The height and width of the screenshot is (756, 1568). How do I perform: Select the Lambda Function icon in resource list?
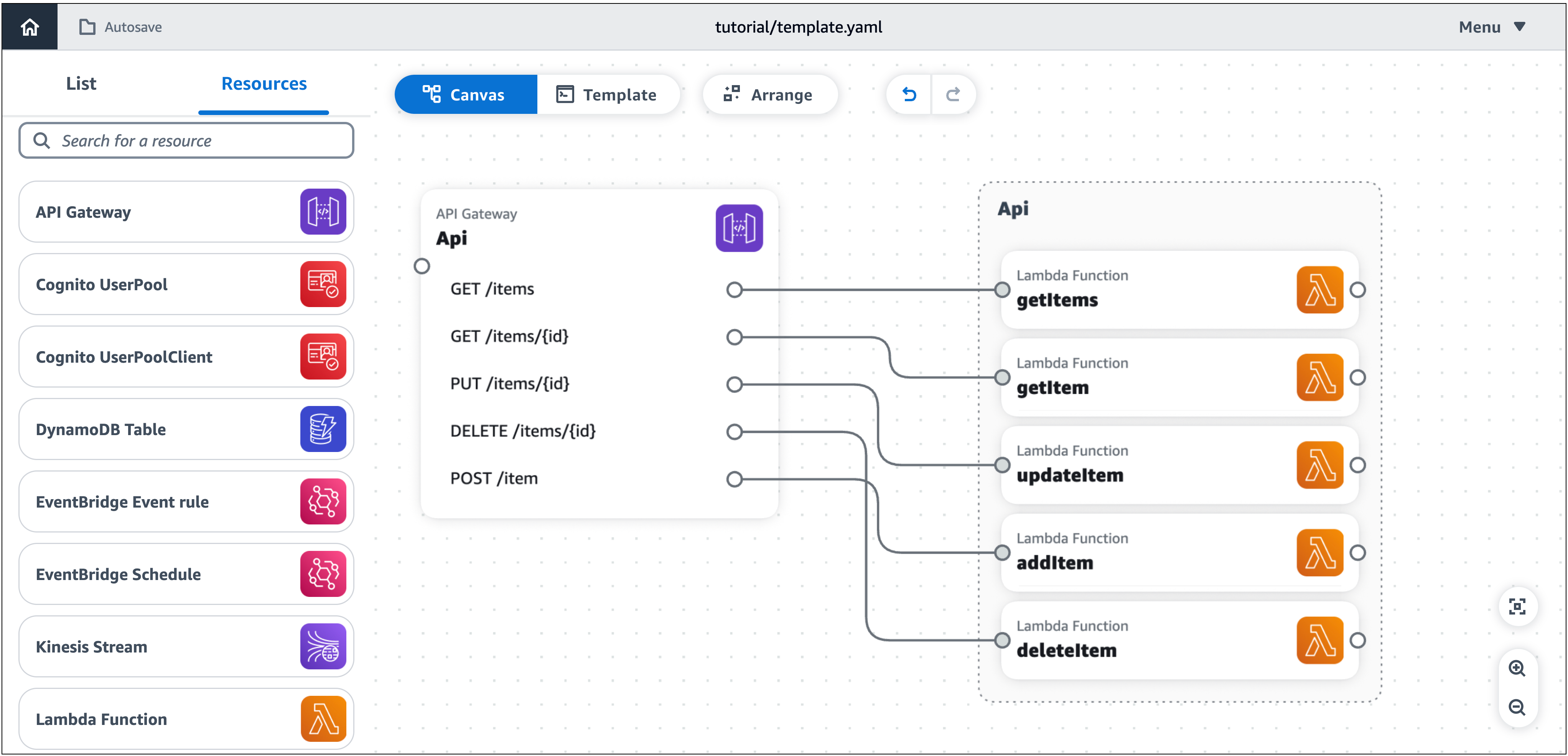click(x=323, y=718)
